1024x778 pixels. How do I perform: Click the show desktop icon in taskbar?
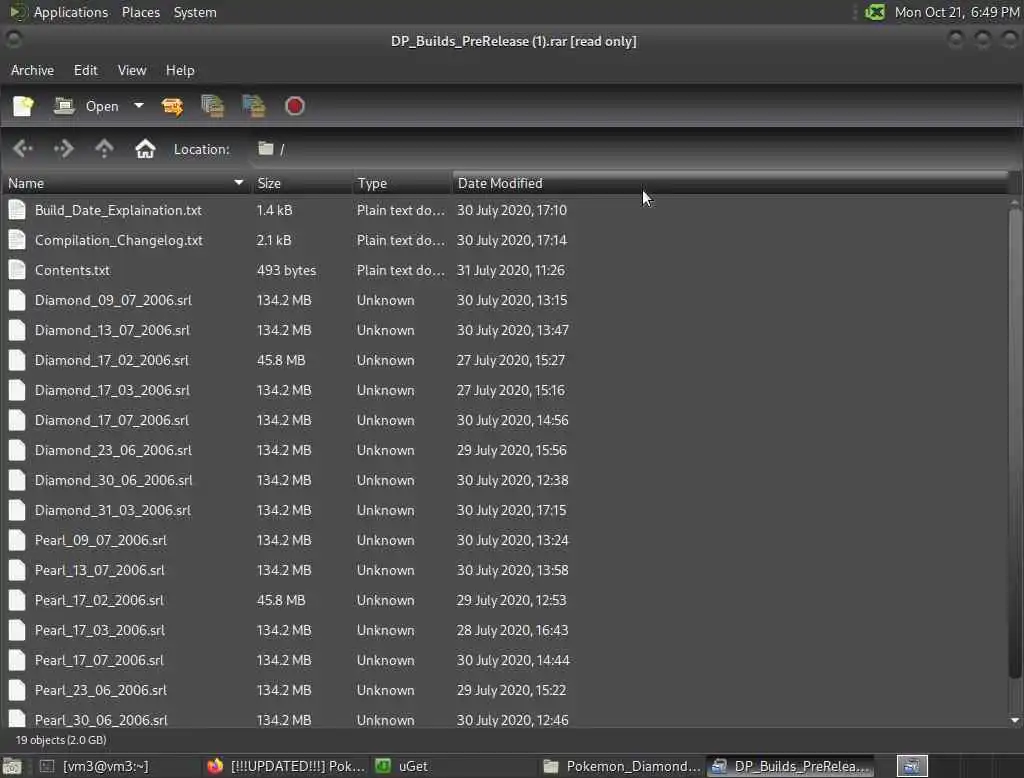(12, 766)
